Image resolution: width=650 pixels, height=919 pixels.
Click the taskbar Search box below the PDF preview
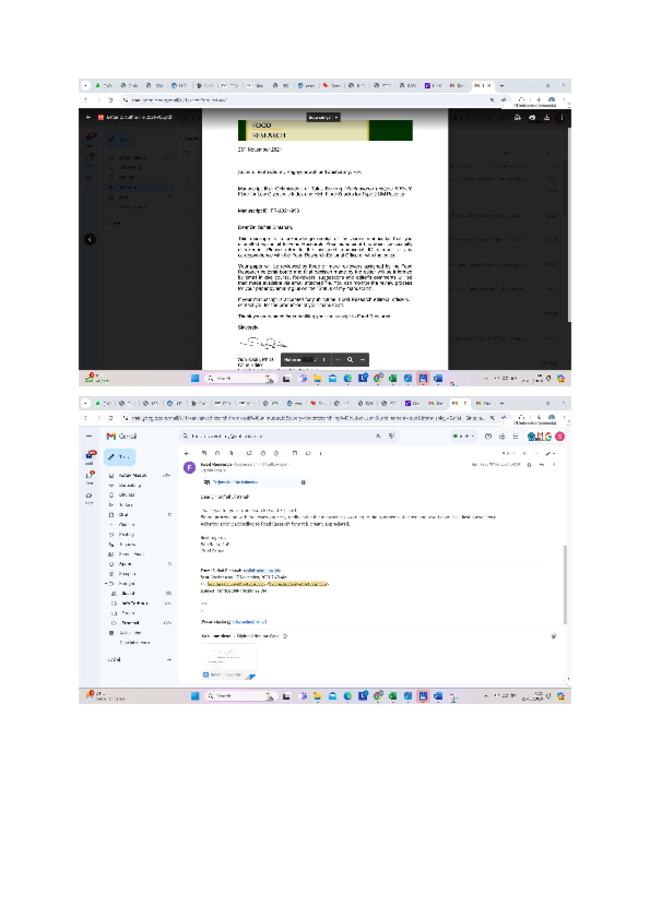coord(239,379)
